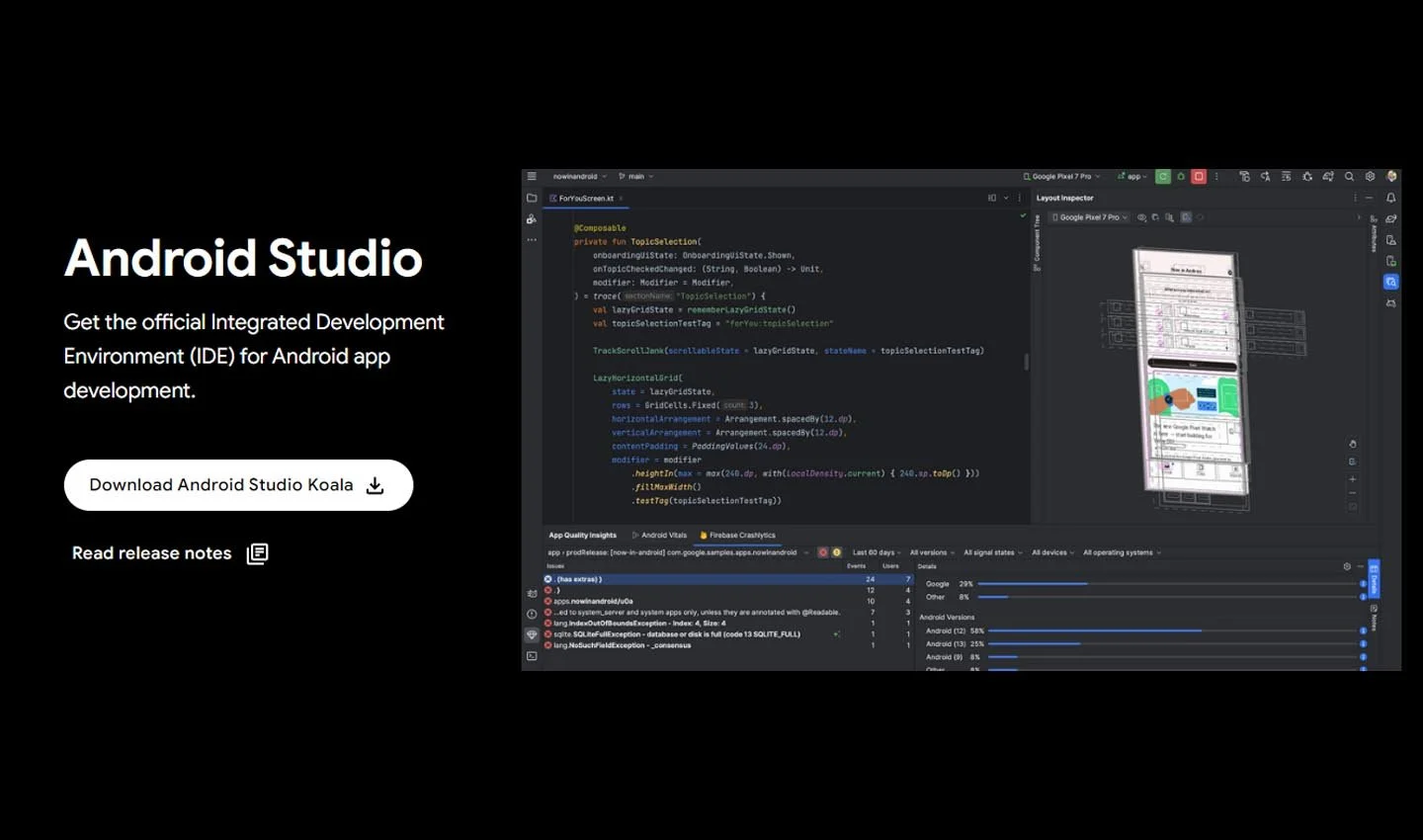
Task: Click the More tool windows ellipsis icon
Action: click(532, 240)
